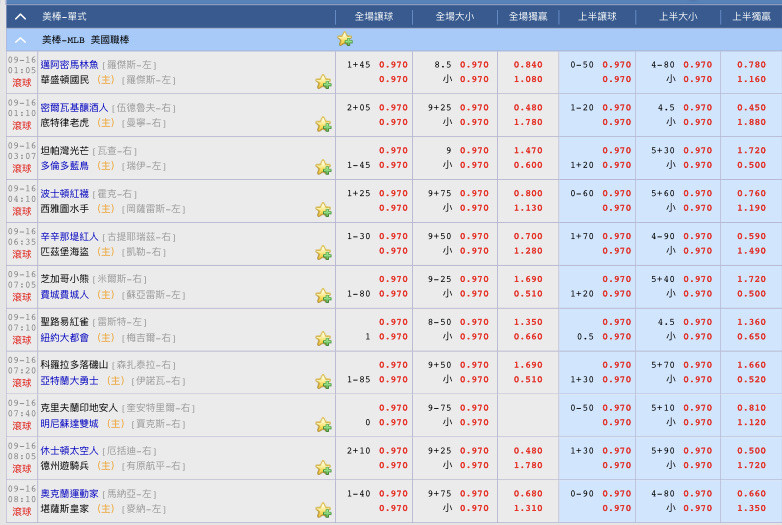Screen dimensions: 782x525
Task: Collapse the 美棒-MLB 美國職棒 league row
Action: pos(20,39)
